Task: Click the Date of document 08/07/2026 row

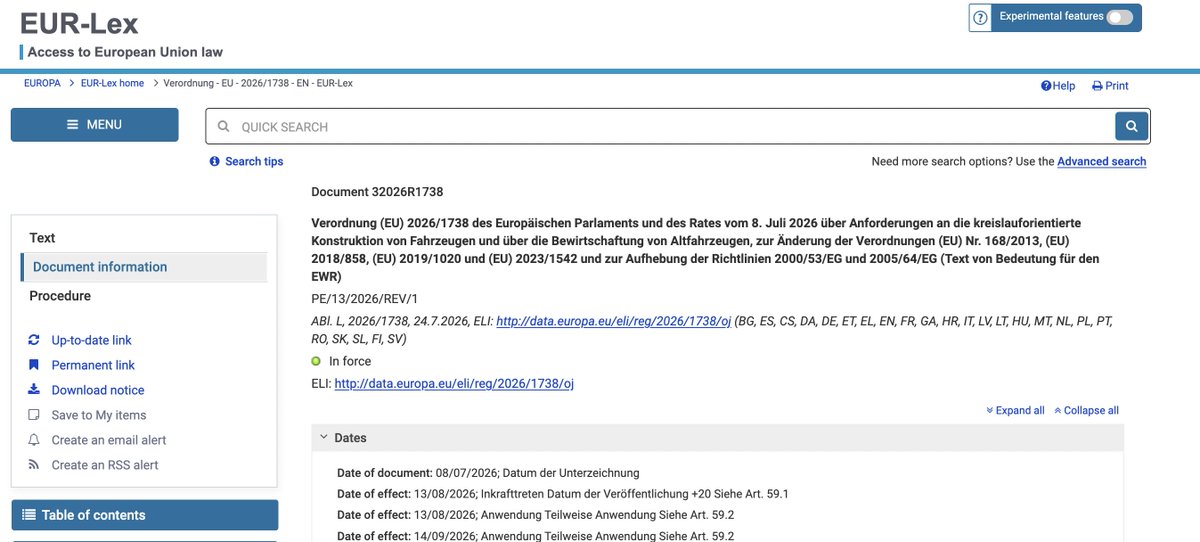Action: pos(488,473)
